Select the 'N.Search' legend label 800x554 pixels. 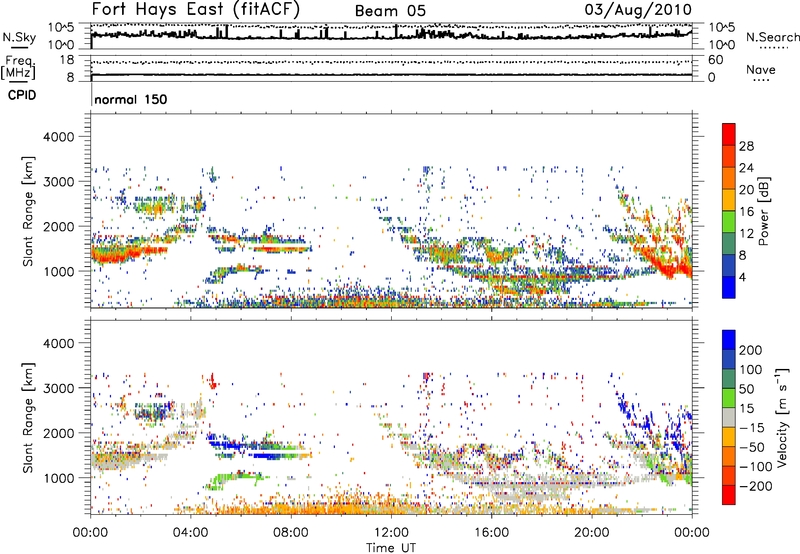pyautogui.click(x=772, y=37)
